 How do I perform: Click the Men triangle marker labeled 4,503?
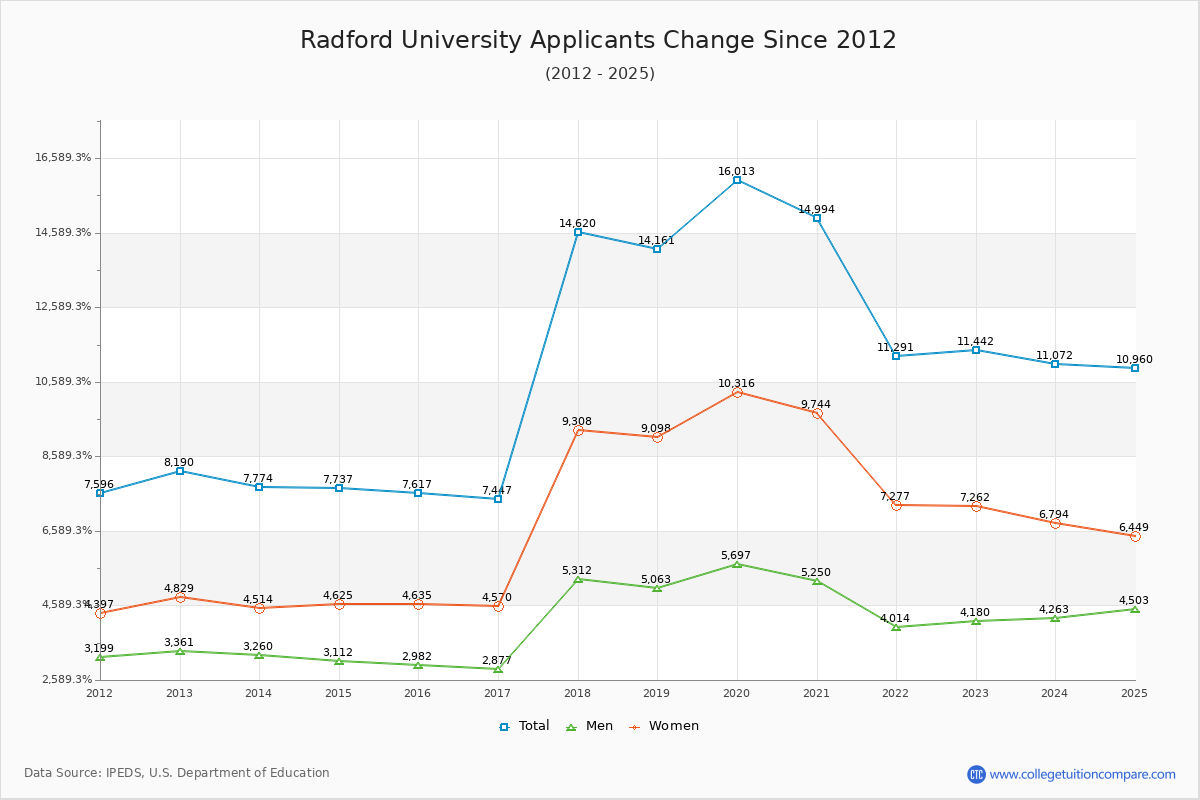pyautogui.click(x=1135, y=609)
